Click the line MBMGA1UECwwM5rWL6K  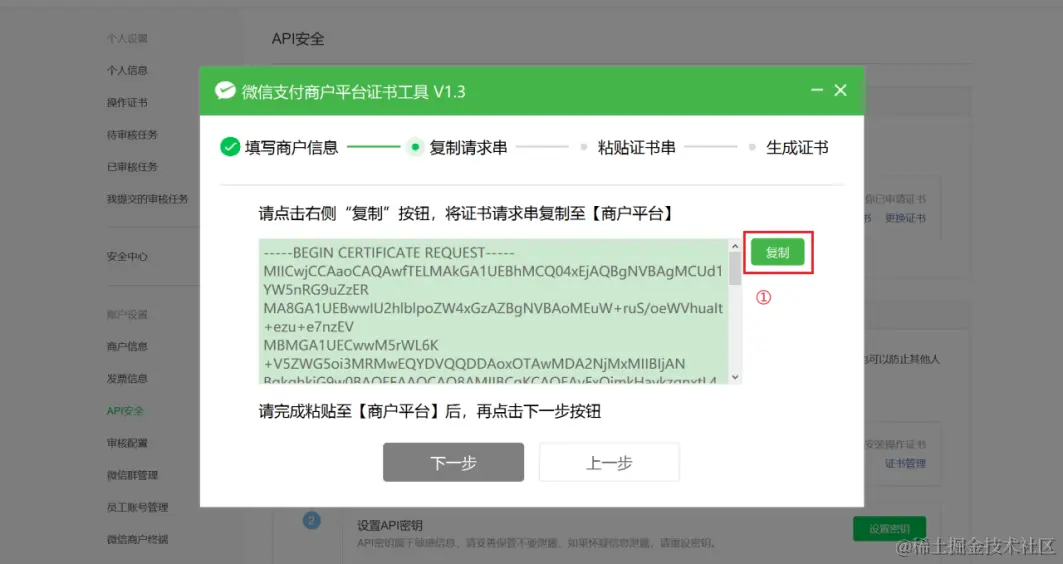click(x=350, y=345)
